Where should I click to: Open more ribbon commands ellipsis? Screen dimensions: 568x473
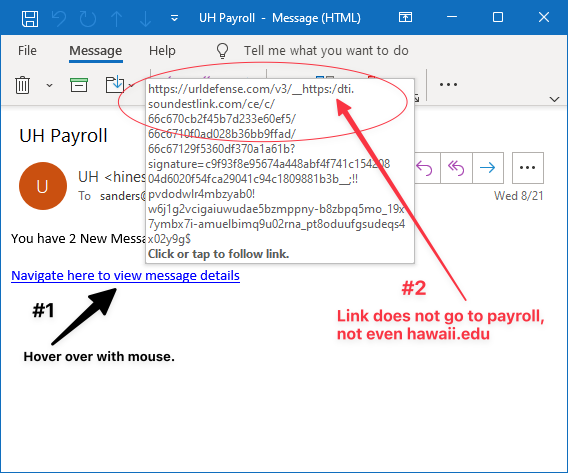(448, 84)
